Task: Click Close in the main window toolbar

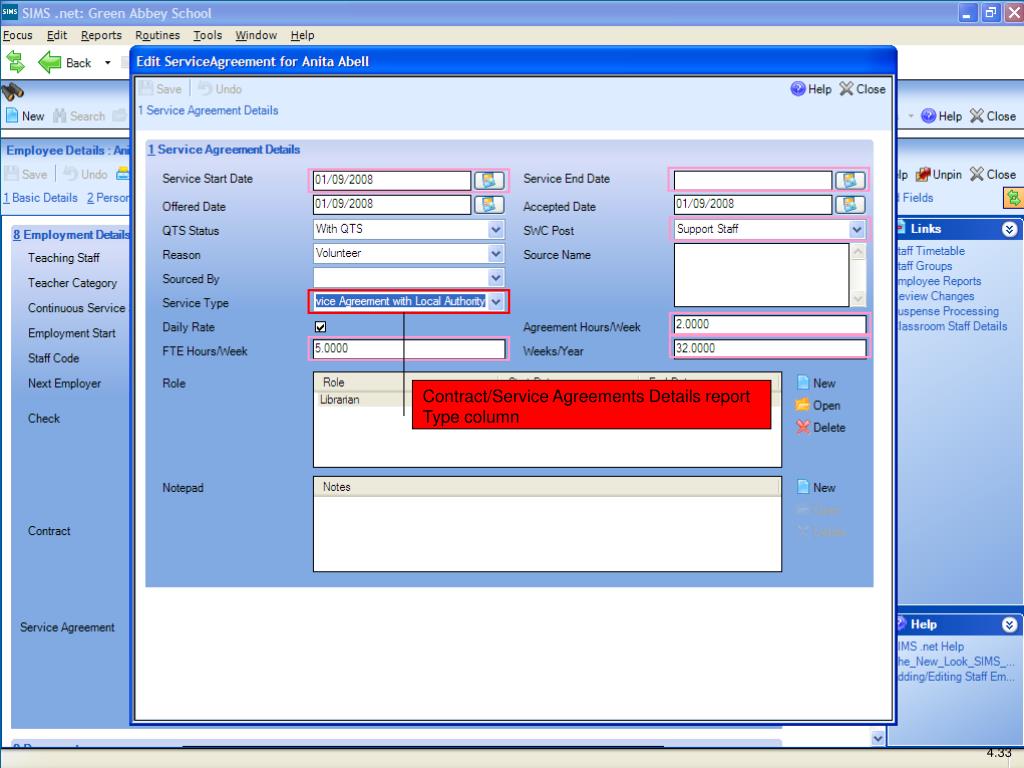Action: tap(993, 116)
